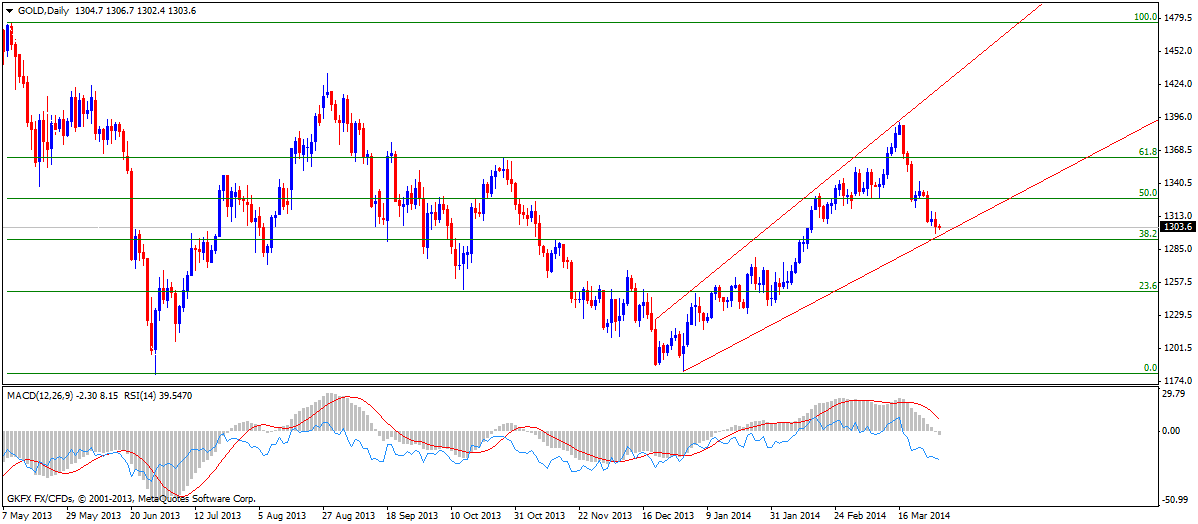Click the 12 Jul 2013 date label
This screenshot has height=524, width=1198.
[x=220, y=515]
